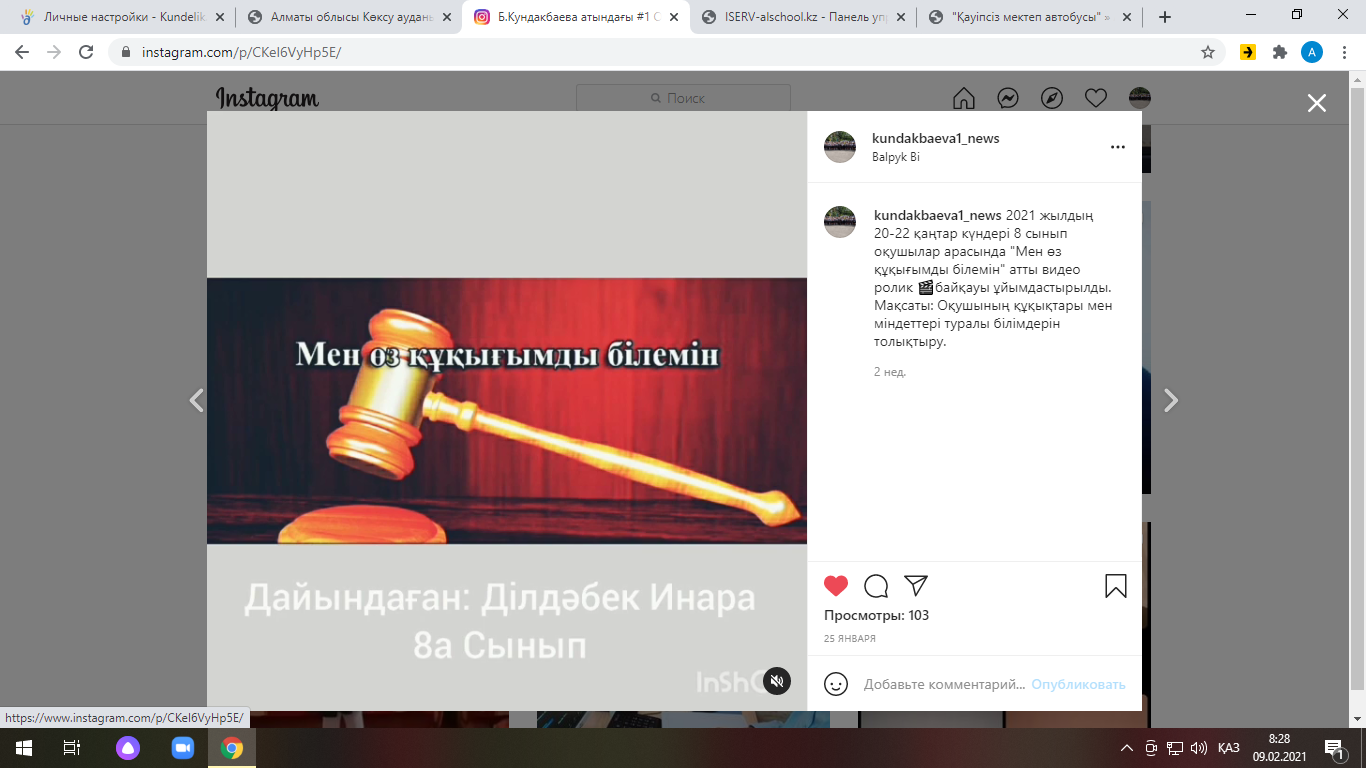Open Explore compass icon
Screen dimensions: 1366x768
1051,98
